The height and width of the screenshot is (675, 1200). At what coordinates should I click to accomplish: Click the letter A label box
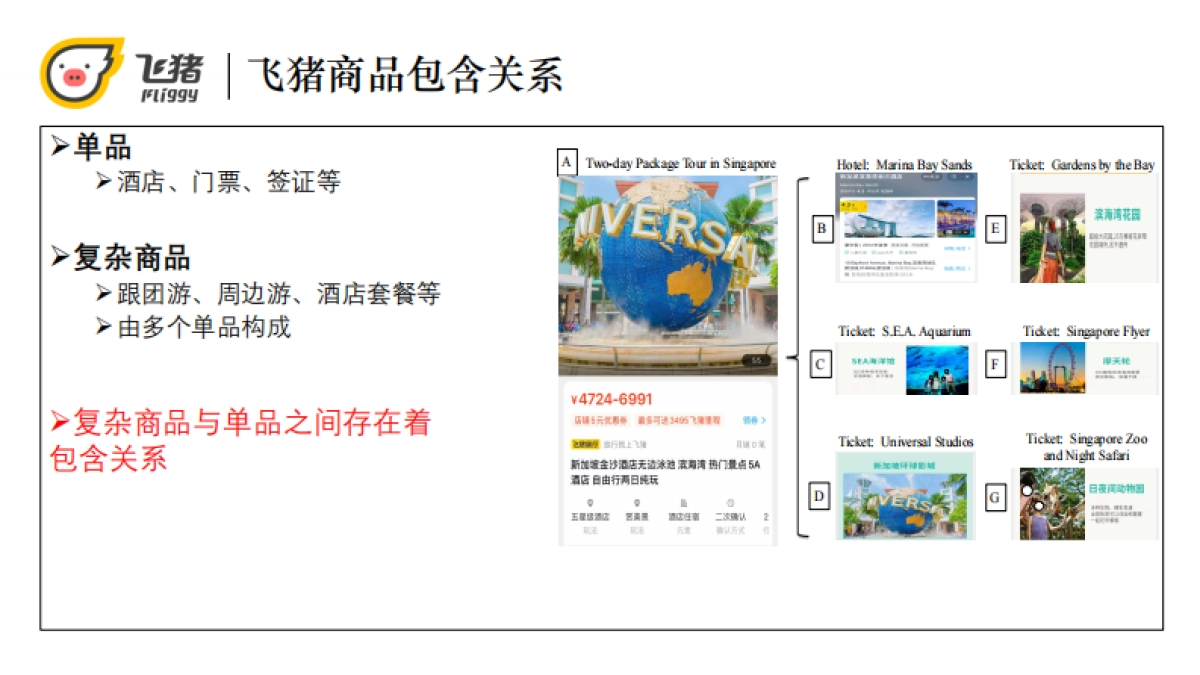(x=568, y=160)
